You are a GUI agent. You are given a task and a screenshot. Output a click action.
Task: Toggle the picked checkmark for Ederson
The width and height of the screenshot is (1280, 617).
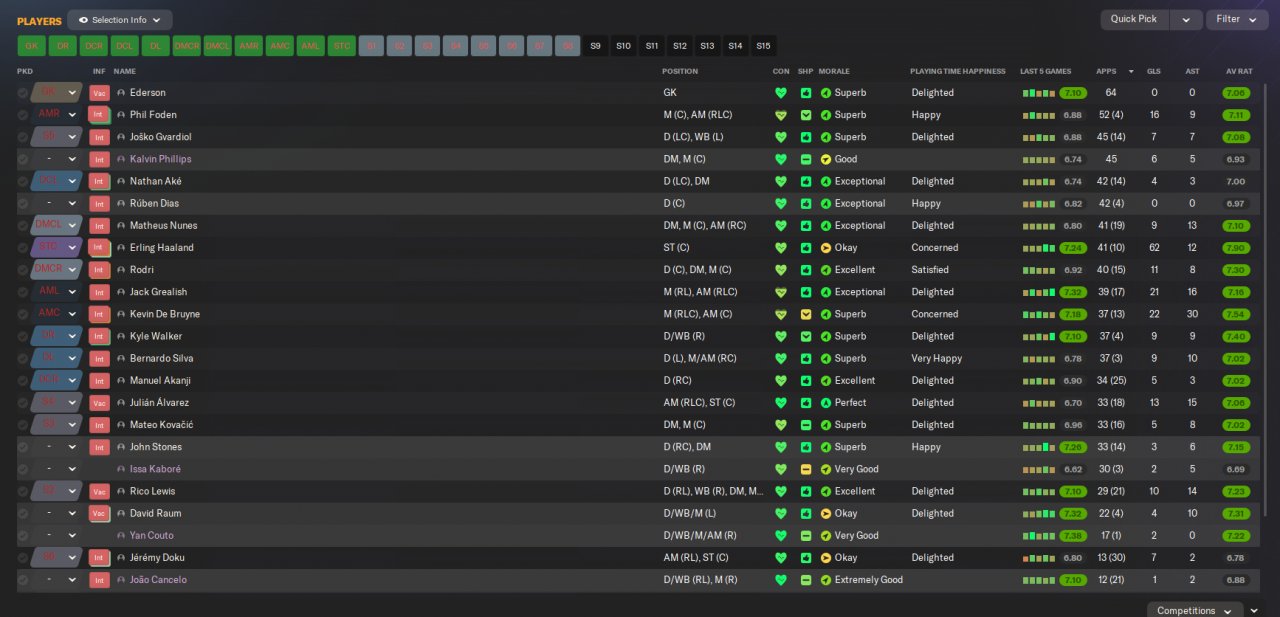(23, 93)
